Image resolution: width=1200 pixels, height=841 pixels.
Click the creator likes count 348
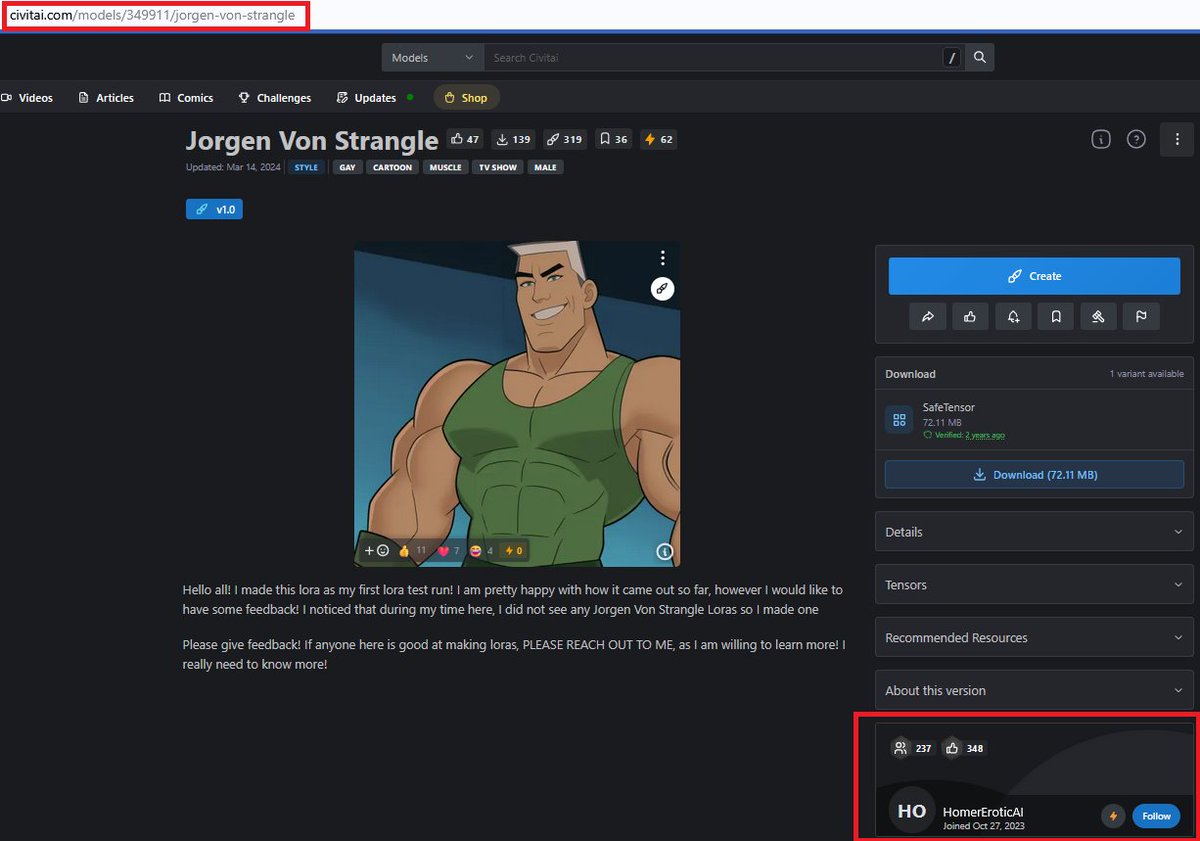click(964, 748)
